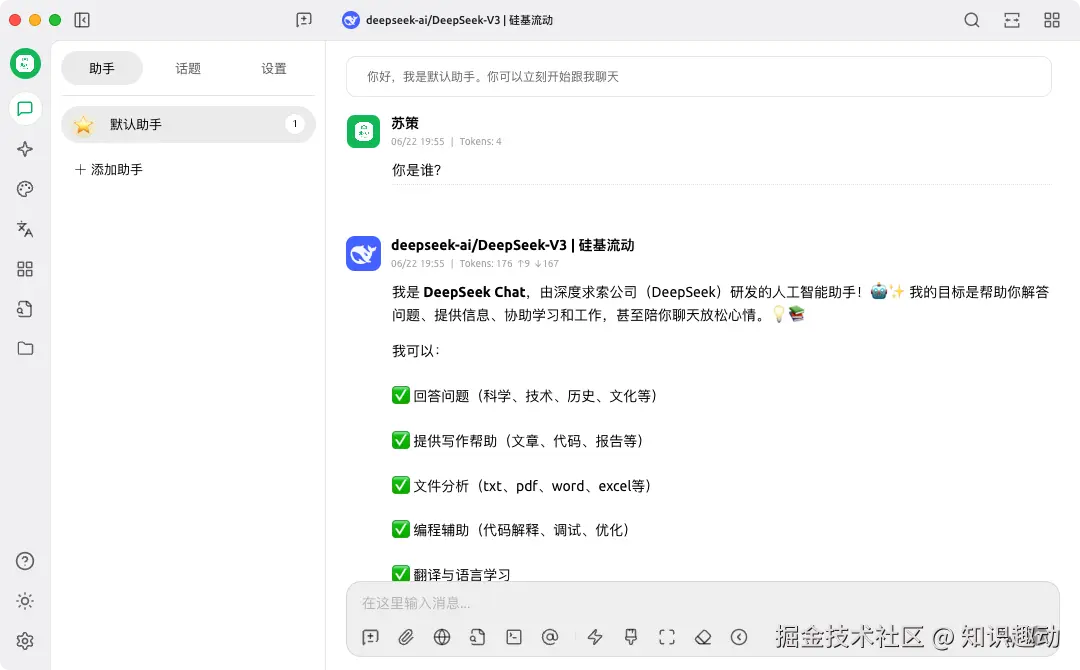The height and width of the screenshot is (670, 1080).
Task: Open the mini programs grid icon in the sidebar
Action: [x=25, y=269]
